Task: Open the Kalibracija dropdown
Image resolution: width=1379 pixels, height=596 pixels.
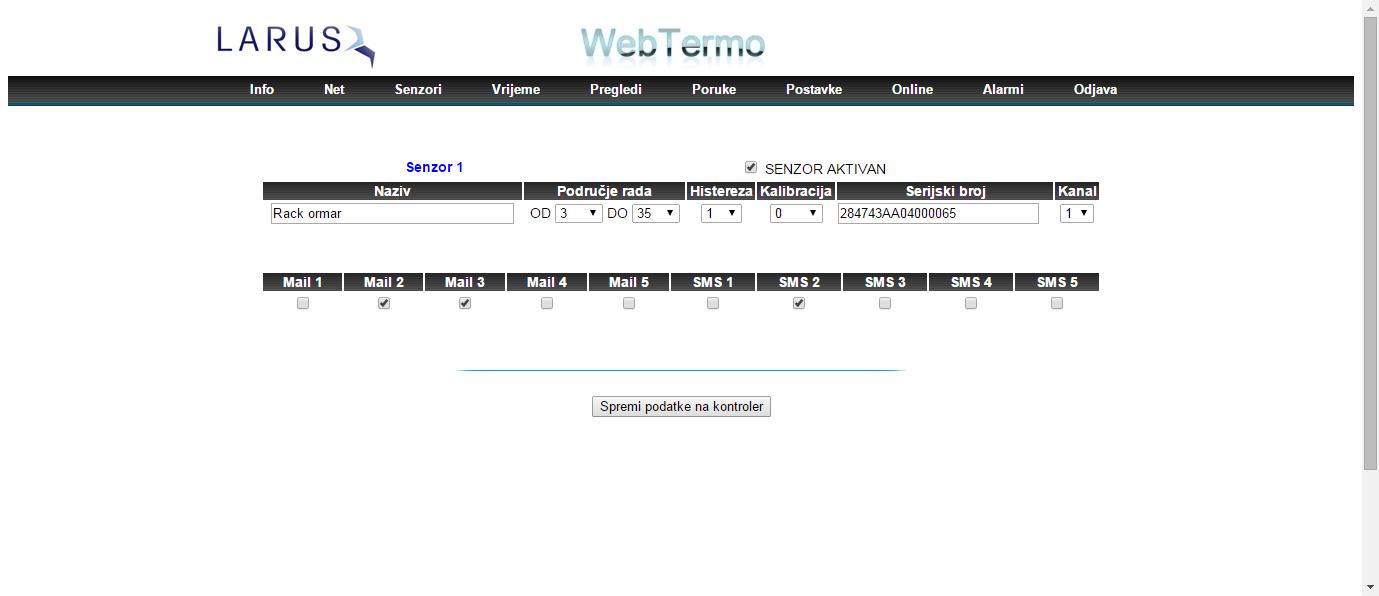Action: tap(796, 213)
